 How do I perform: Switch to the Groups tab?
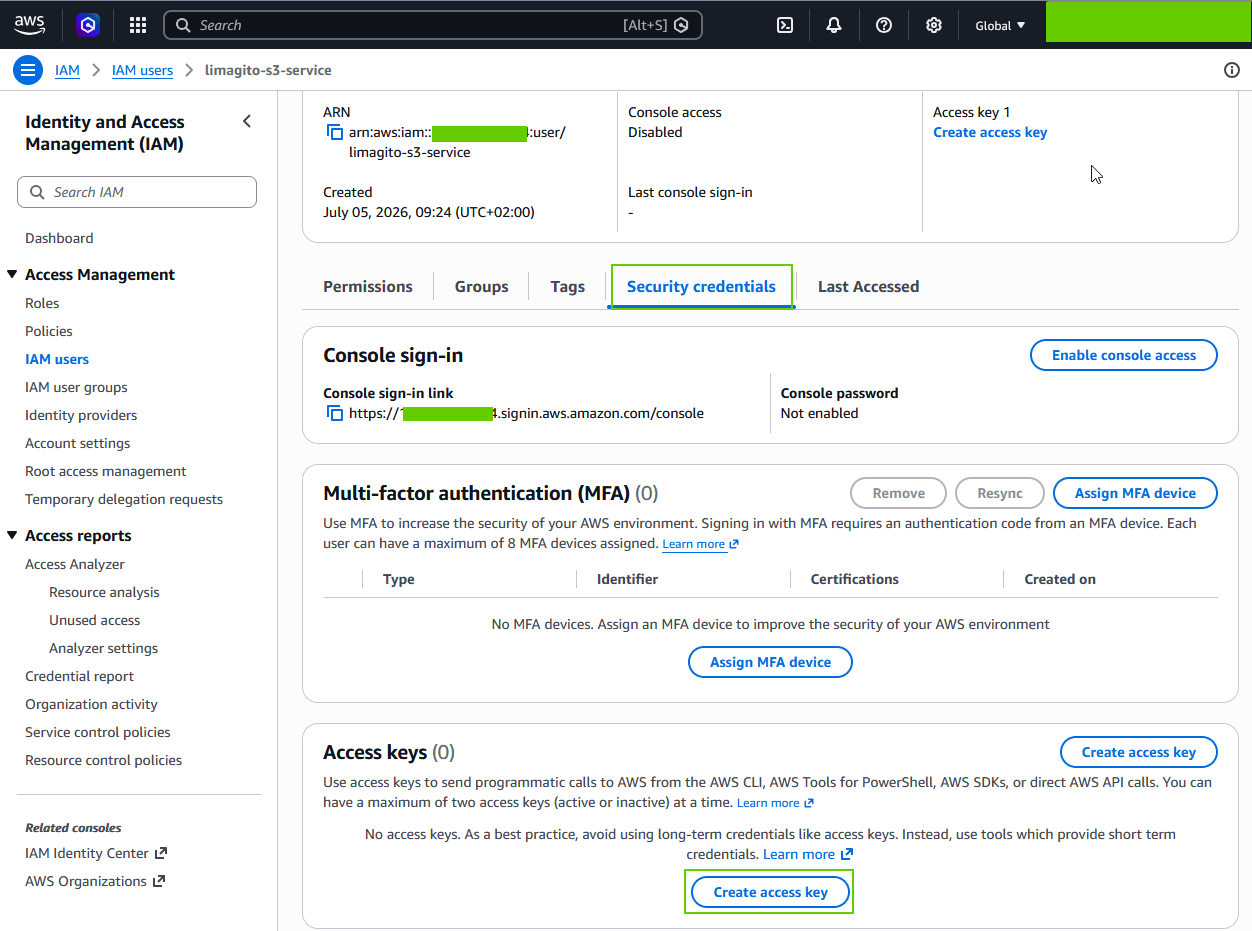click(x=482, y=286)
